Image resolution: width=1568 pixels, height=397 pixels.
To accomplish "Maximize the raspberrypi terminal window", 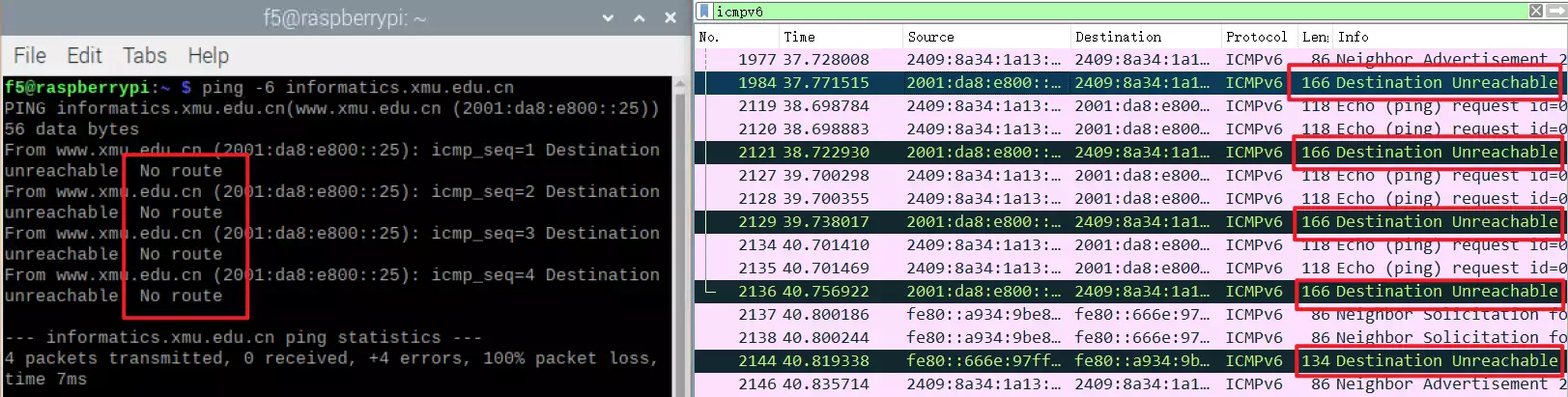I will pos(640,18).
